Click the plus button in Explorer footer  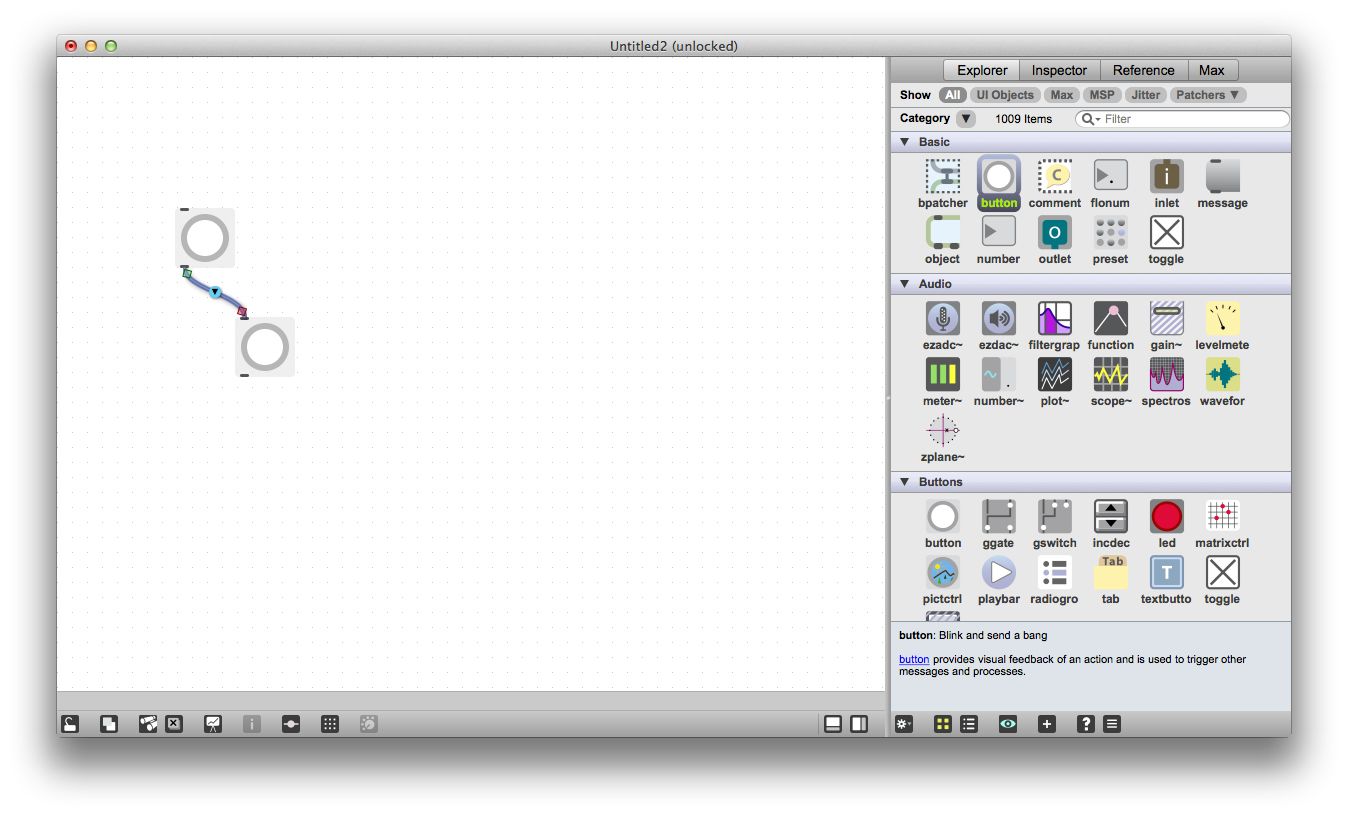[1046, 723]
